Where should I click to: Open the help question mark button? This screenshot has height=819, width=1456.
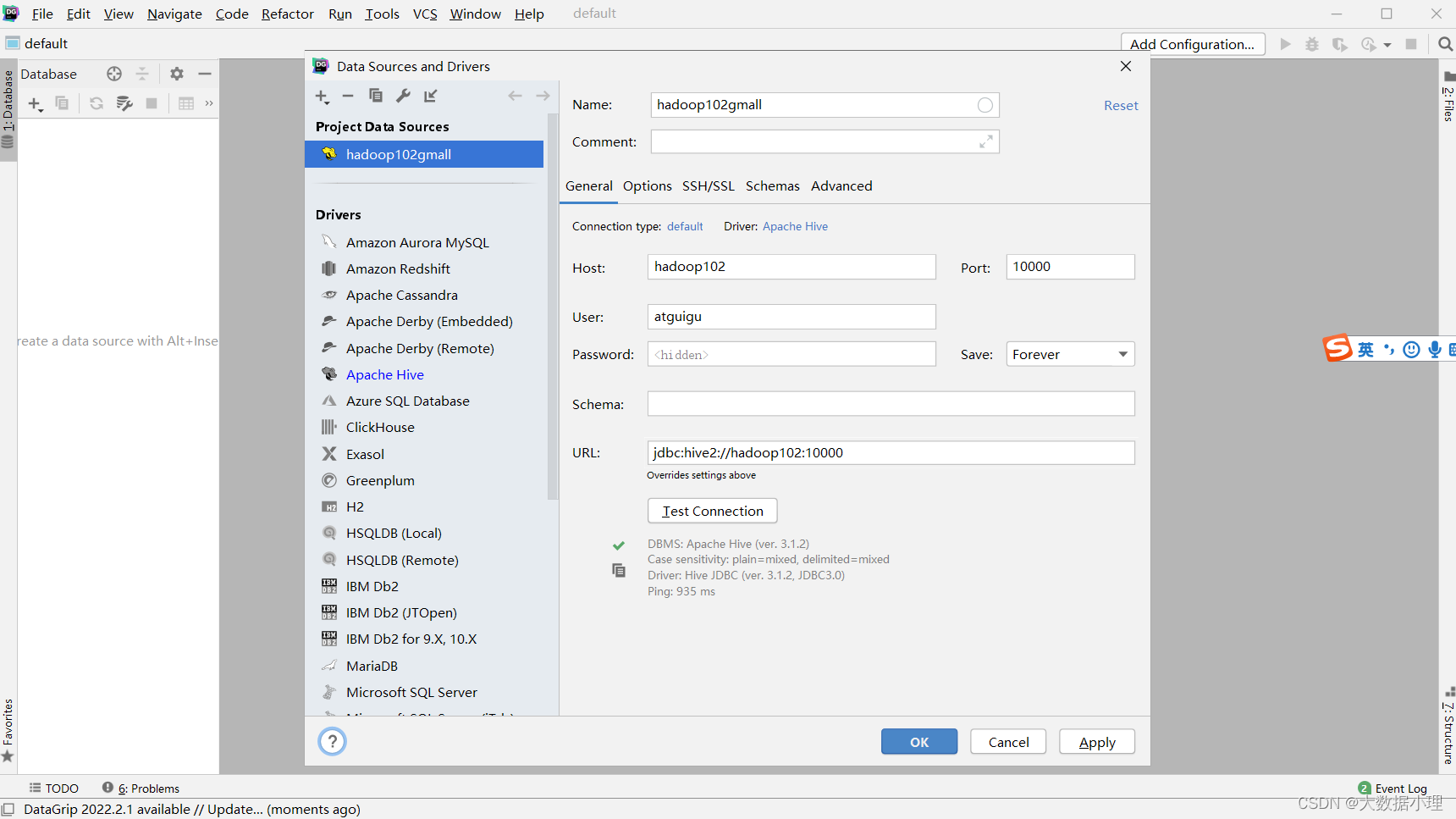(333, 742)
